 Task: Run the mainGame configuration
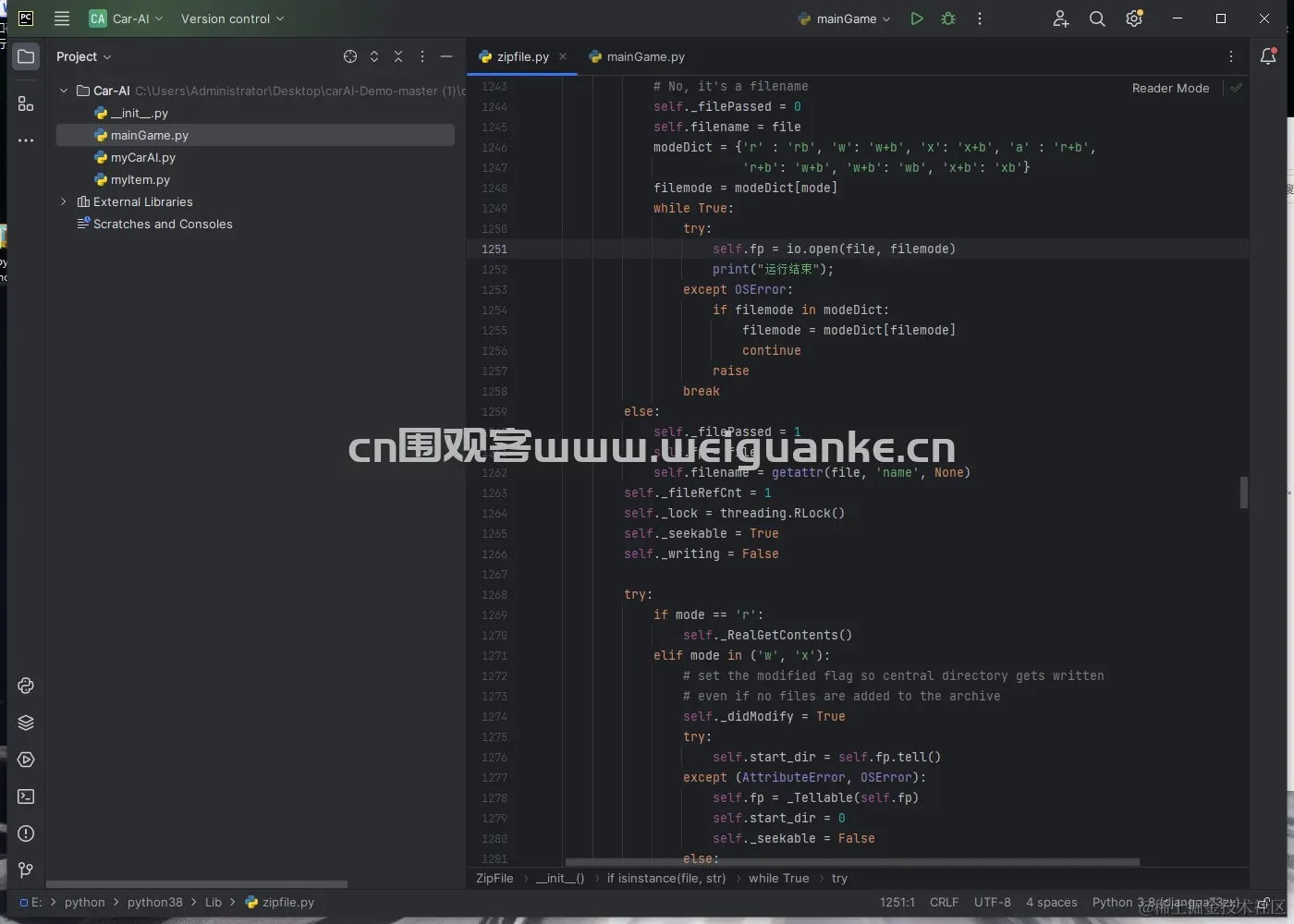[x=916, y=18]
